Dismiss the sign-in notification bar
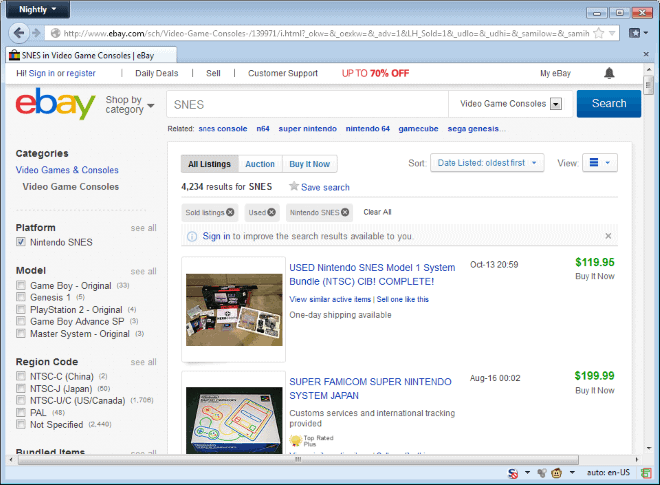Image resolution: width=660 pixels, height=485 pixels. click(608, 236)
